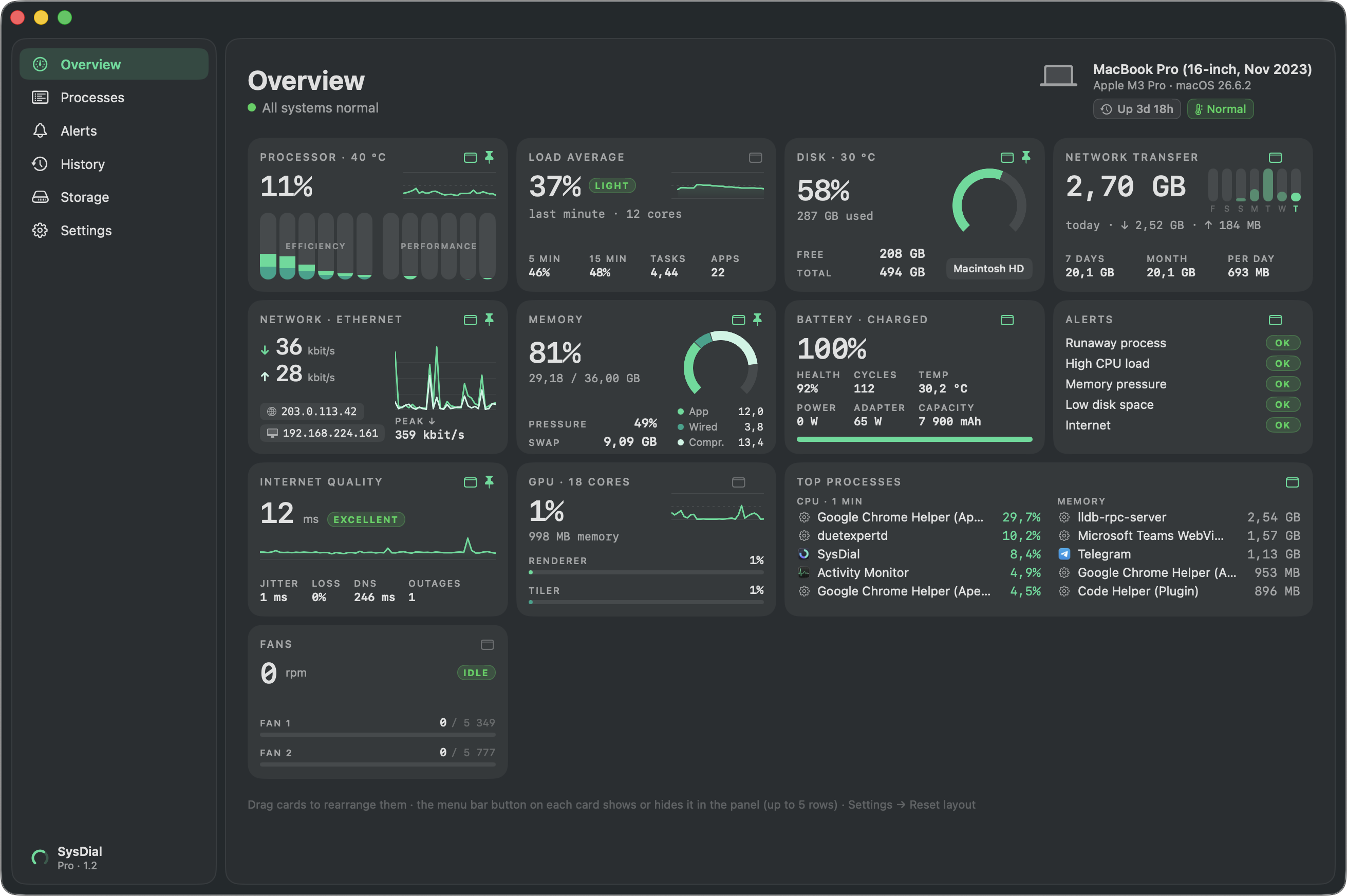Click the EXCELLENT internet quality badge
This screenshot has height=896, width=1347.
coord(366,519)
